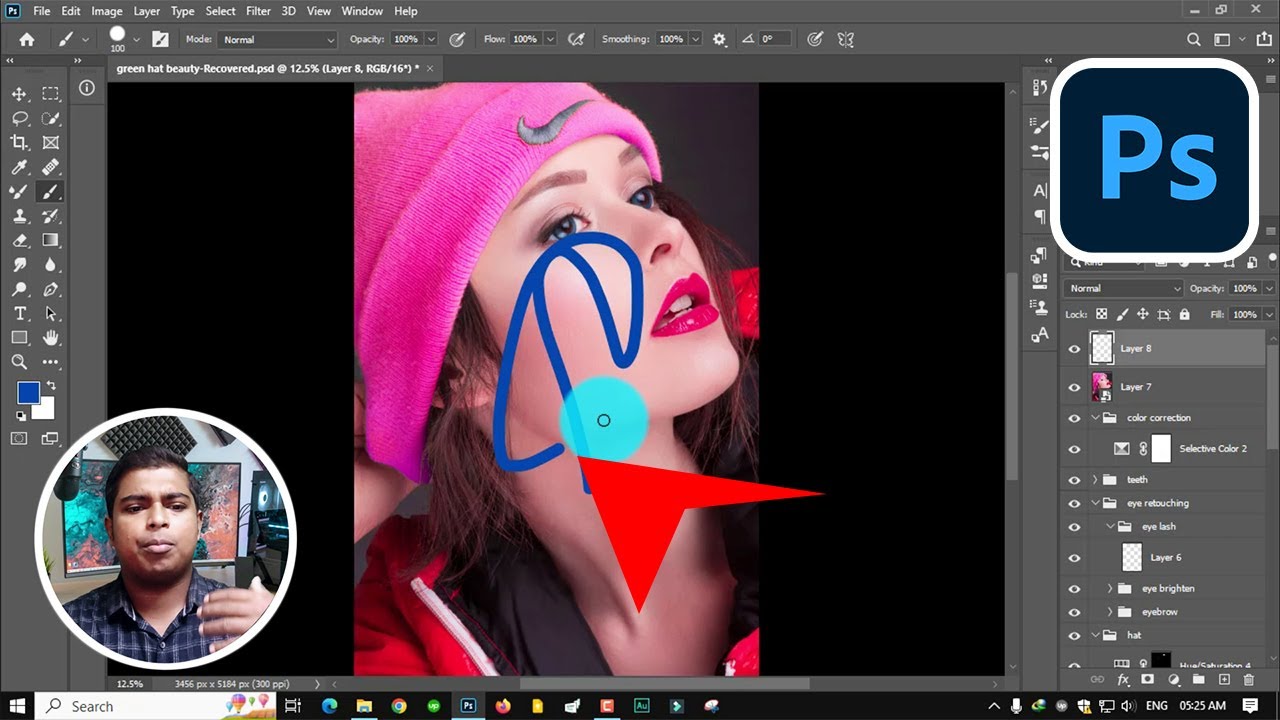
Task: Toggle eye retouching group visibility
Action: click(1075, 504)
